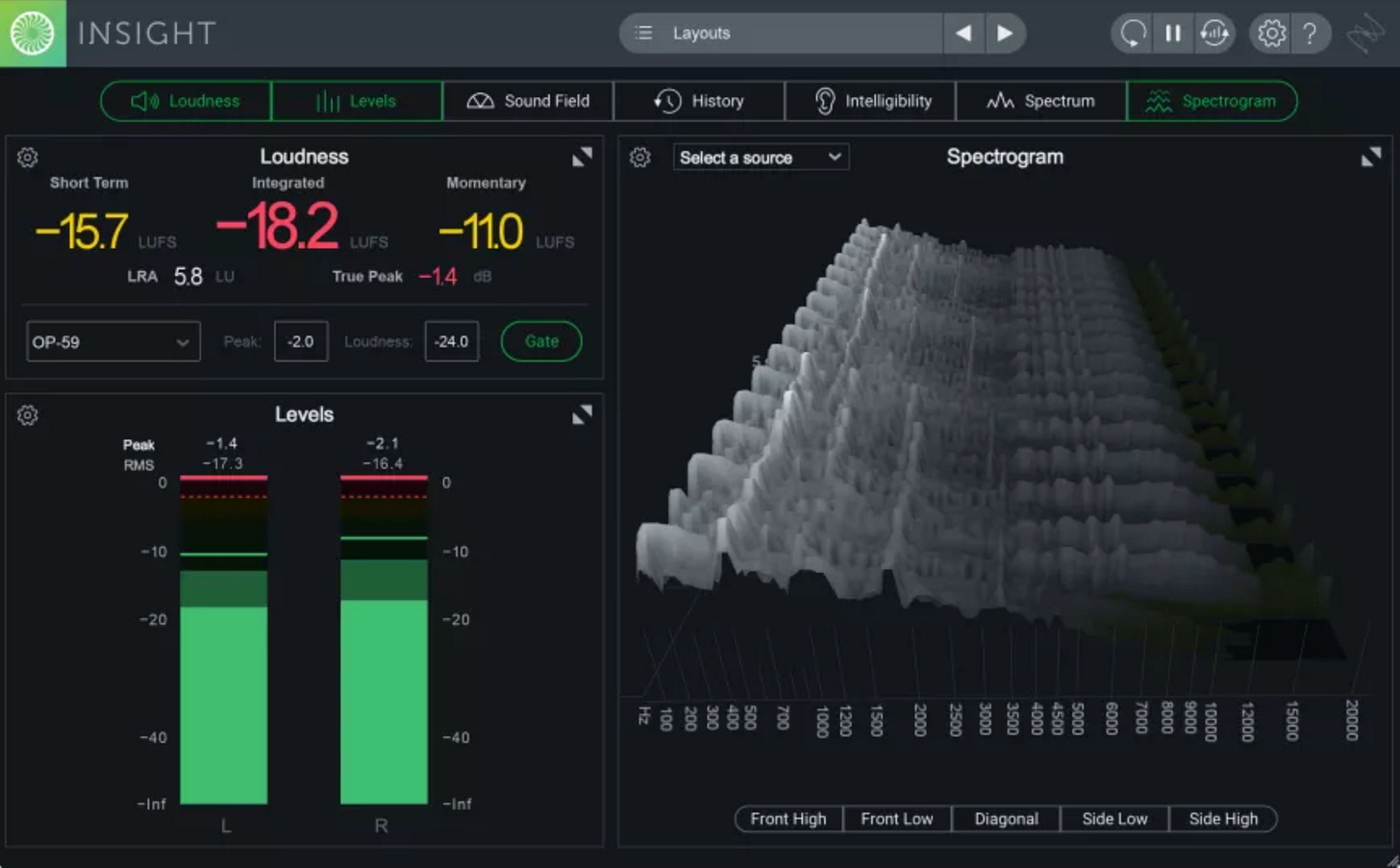Image resolution: width=1400 pixels, height=868 pixels.
Task: Edit the Loudness target value field
Action: click(x=452, y=340)
